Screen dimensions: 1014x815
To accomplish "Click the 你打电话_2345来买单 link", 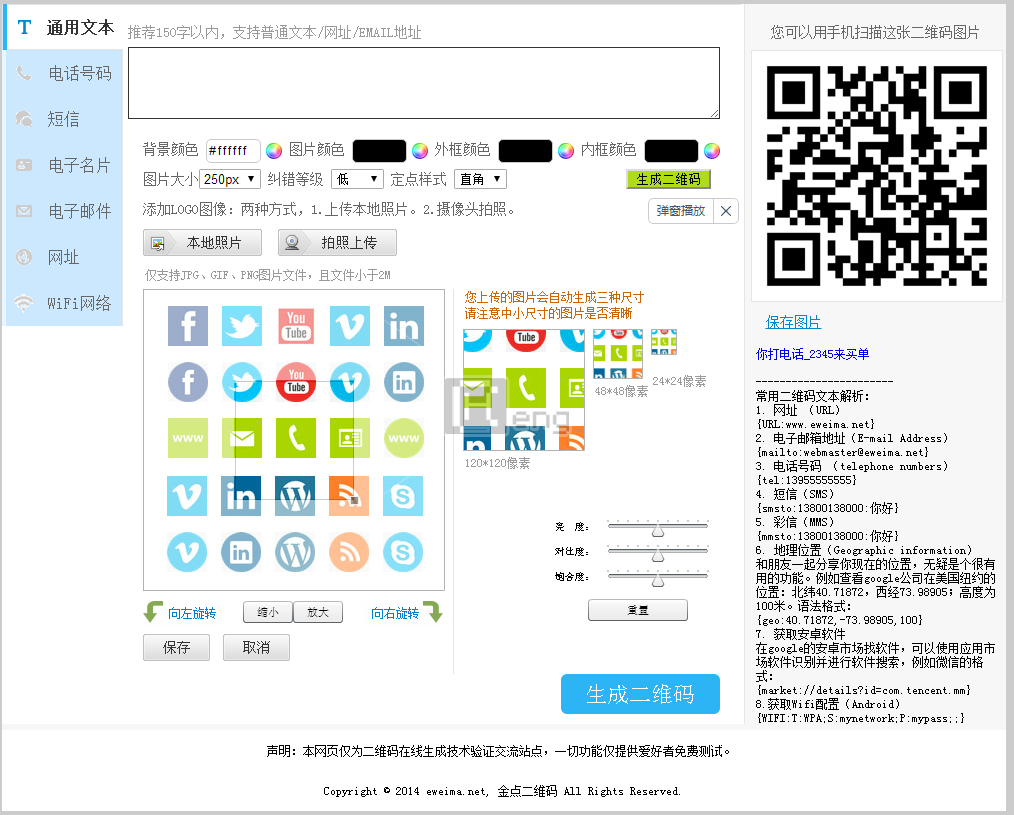I will (812, 354).
